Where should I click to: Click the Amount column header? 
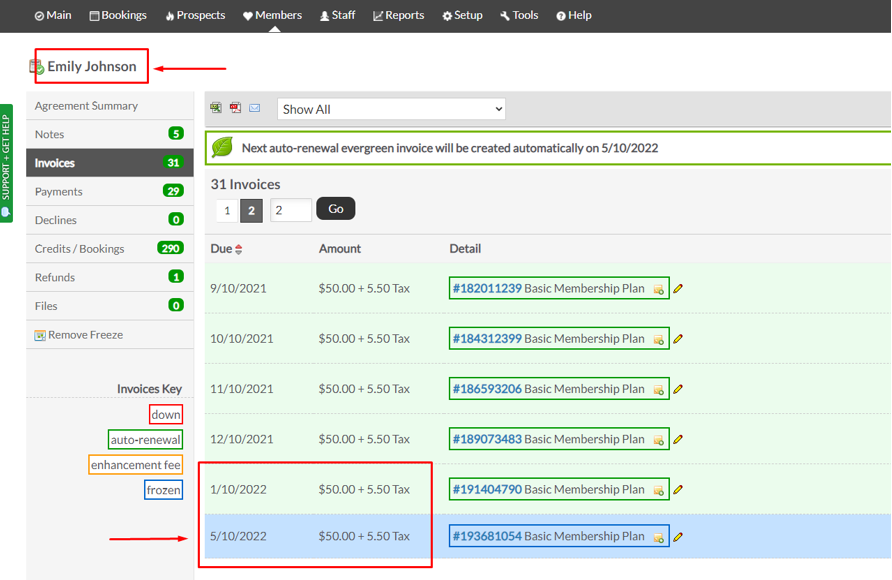pos(340,248)
